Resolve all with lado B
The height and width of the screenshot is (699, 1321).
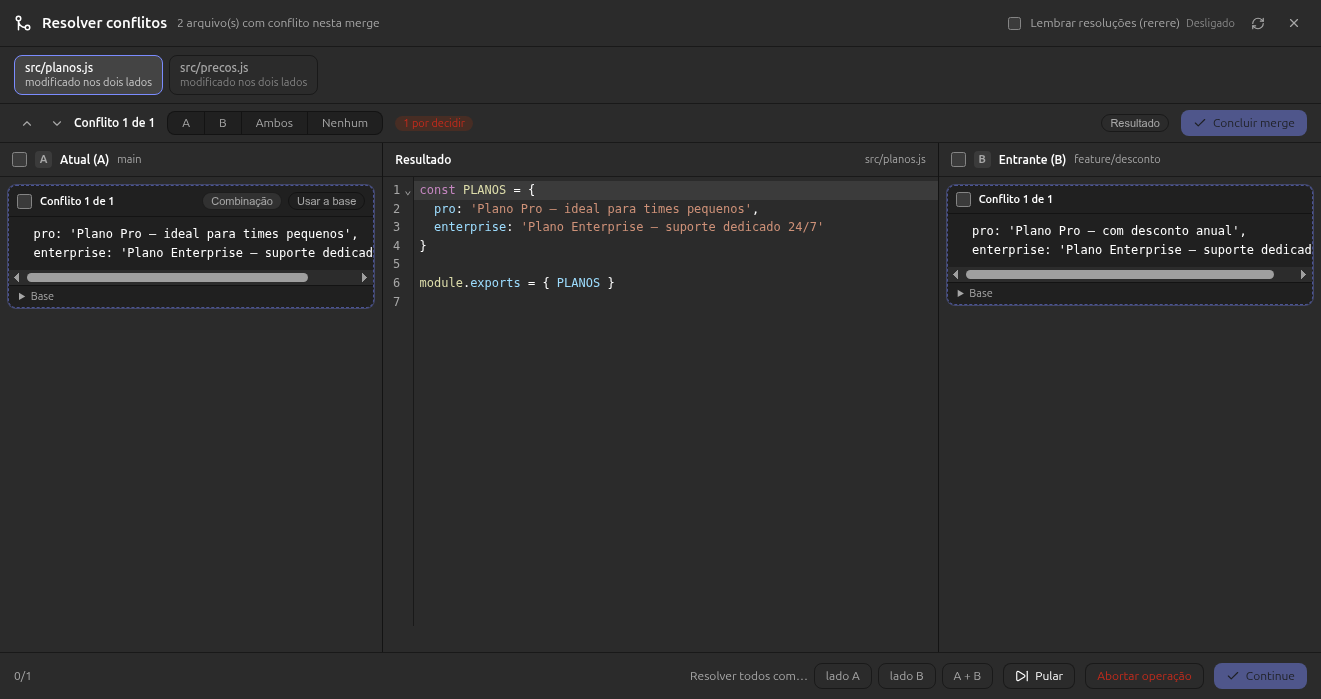(x=907, y=676)
